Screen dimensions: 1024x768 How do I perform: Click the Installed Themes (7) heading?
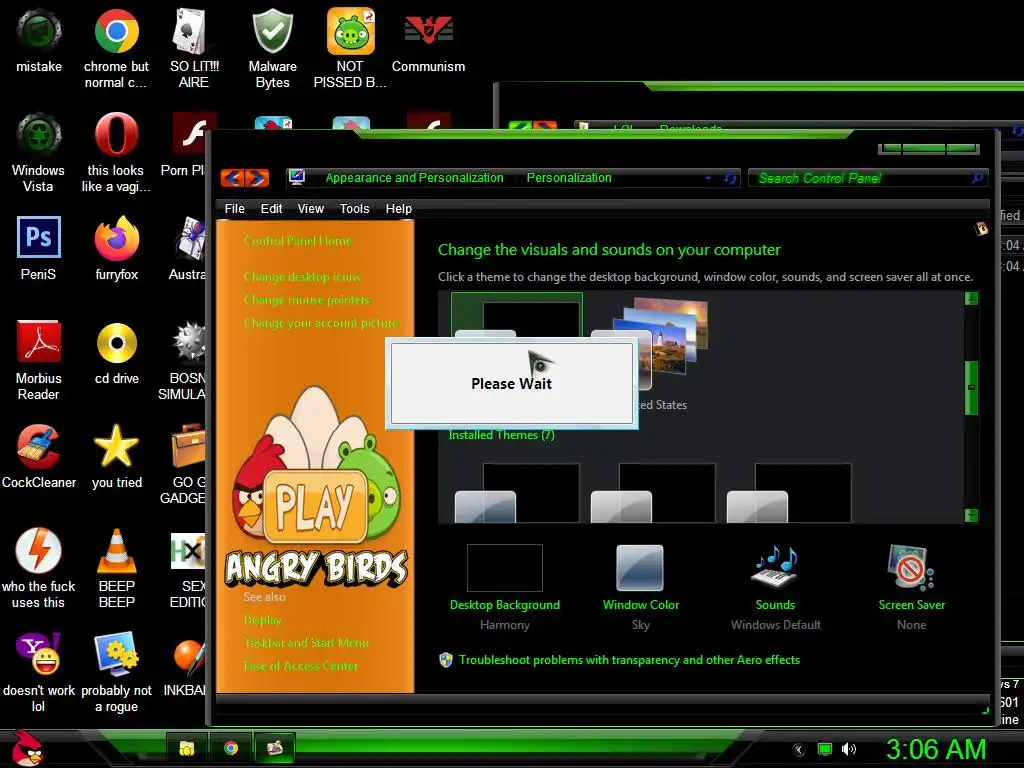coord(501,435)
